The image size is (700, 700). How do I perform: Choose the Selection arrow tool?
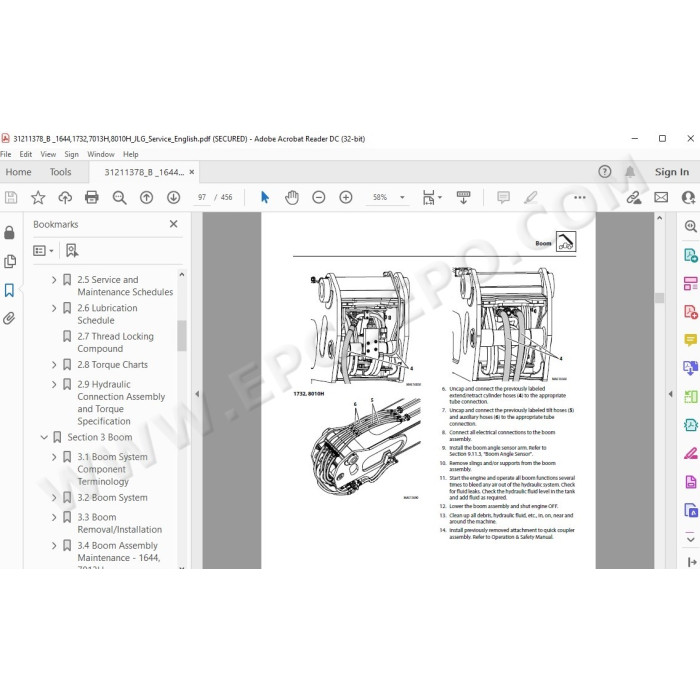265,197
